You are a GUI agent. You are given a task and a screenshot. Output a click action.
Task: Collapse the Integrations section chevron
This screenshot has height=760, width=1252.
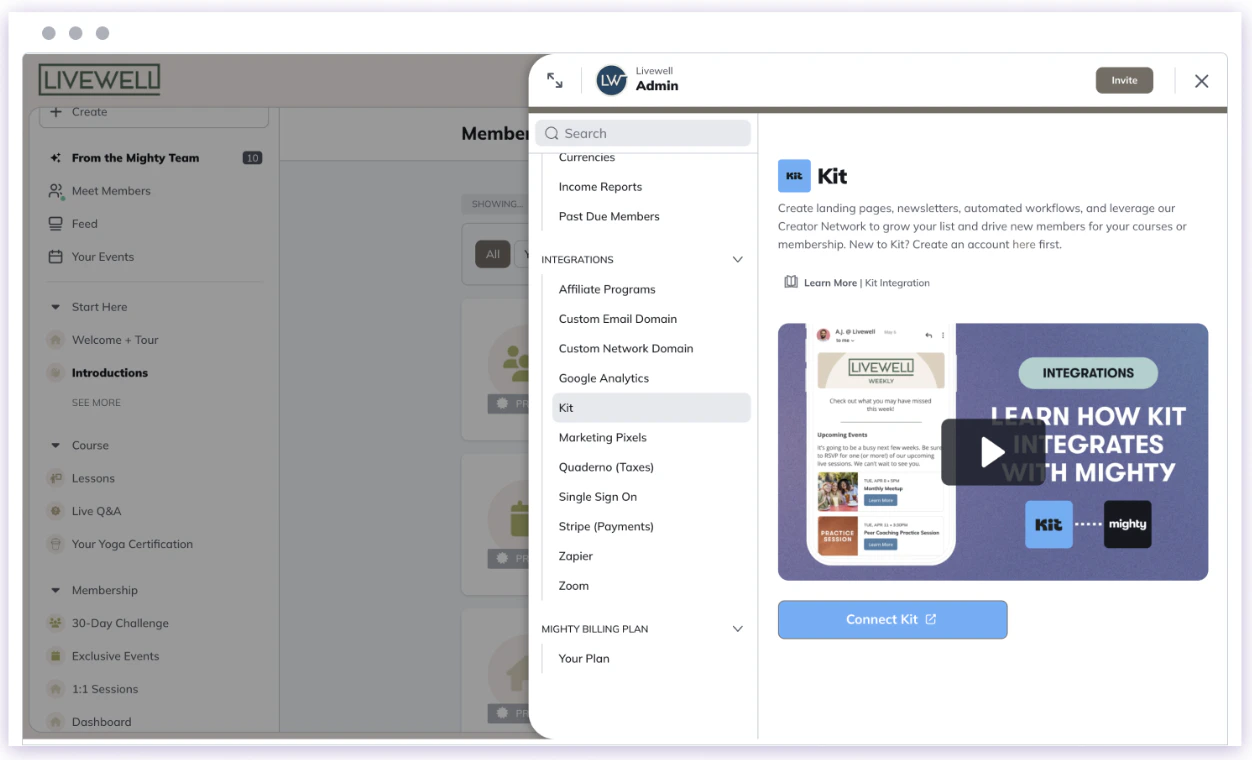click(738, 260)
